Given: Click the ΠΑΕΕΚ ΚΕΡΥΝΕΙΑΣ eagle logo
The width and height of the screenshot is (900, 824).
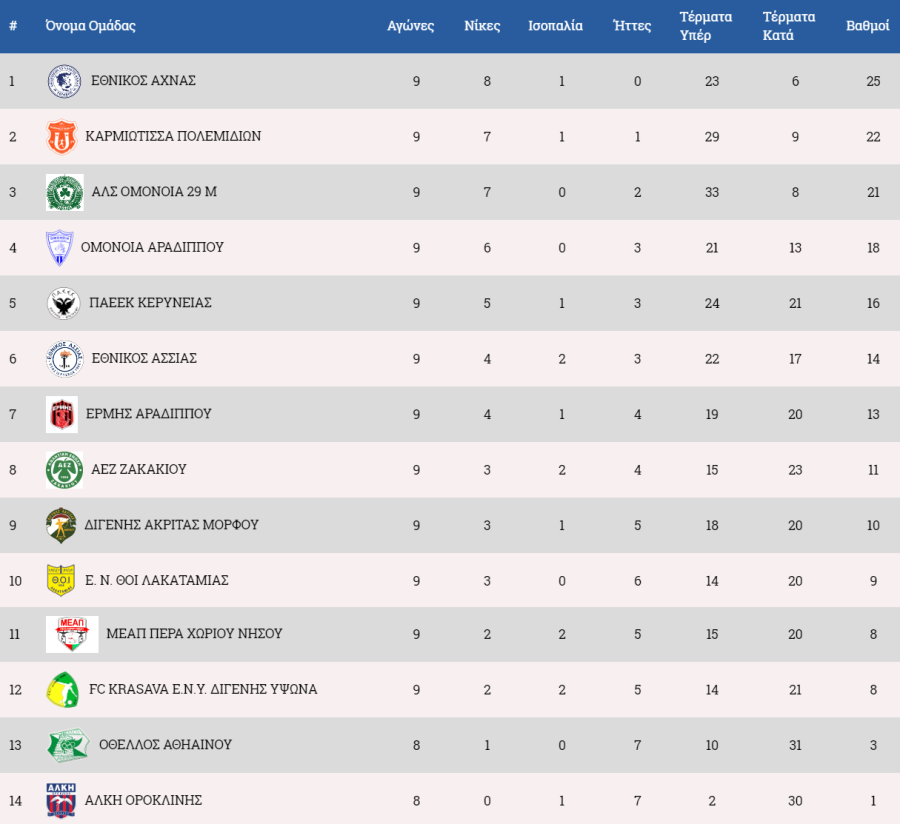Looking at the screenshot, I should (64, 303).
